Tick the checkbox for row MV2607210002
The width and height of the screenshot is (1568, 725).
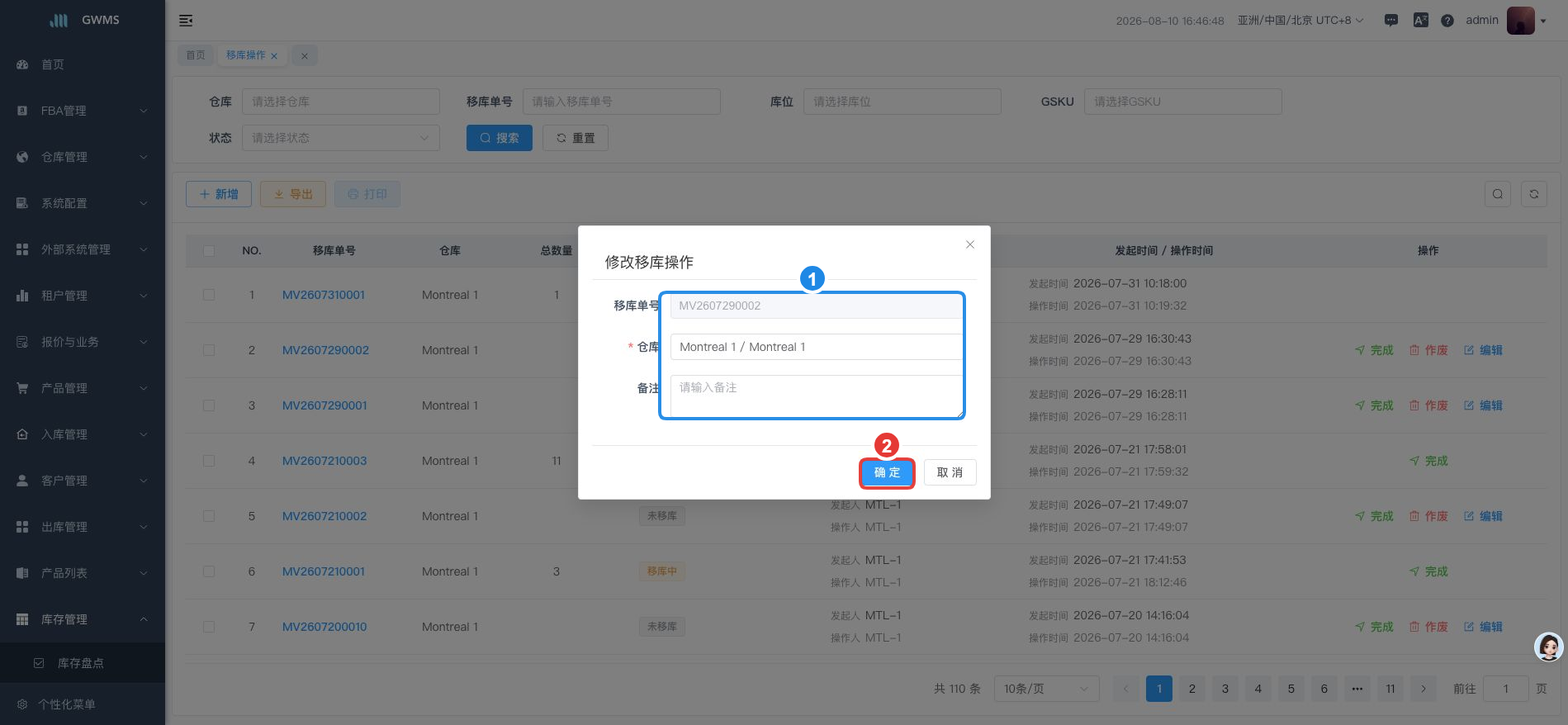point(209,516)
